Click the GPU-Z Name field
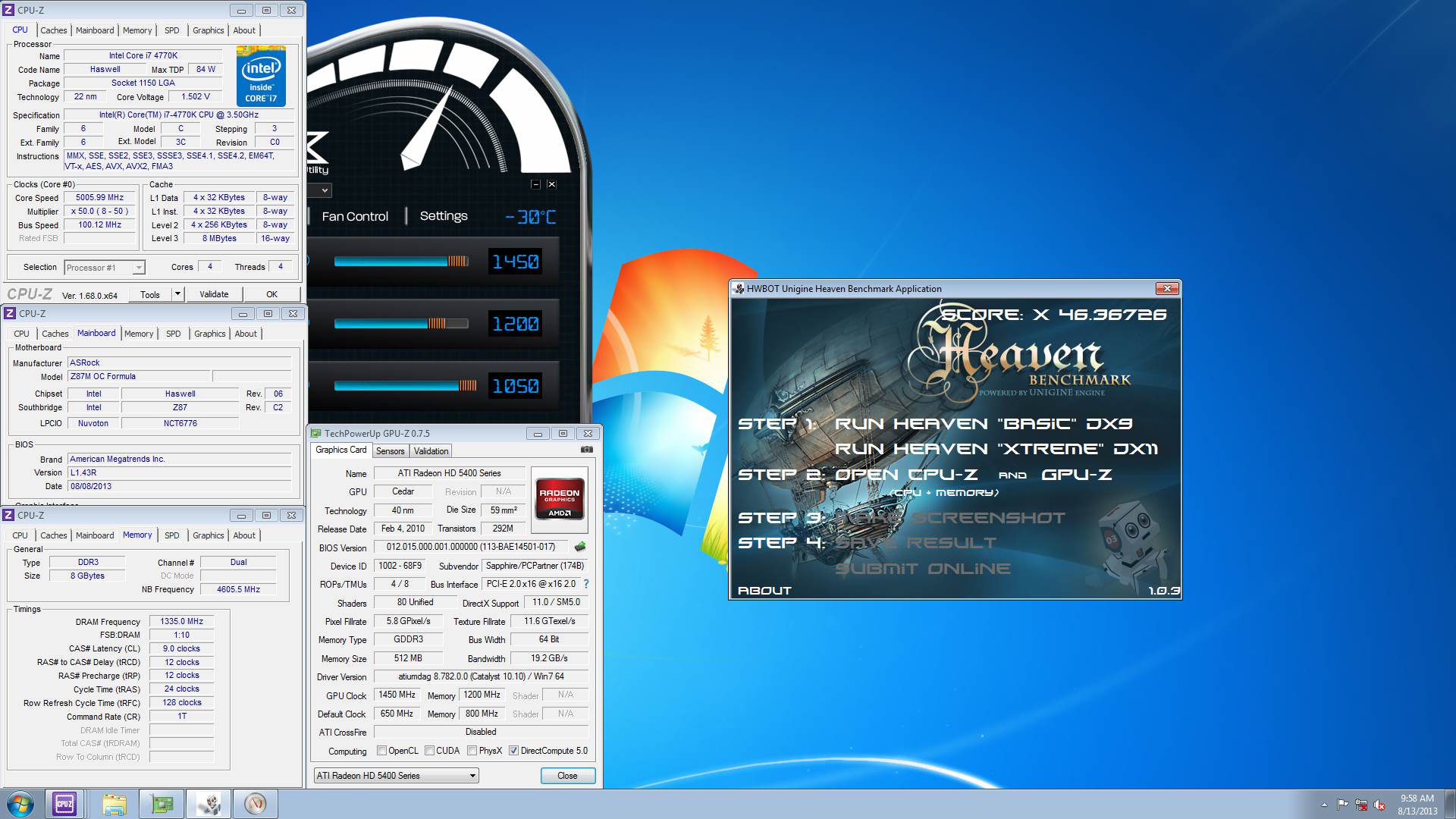1456x819 pixels. pos(449,473)
